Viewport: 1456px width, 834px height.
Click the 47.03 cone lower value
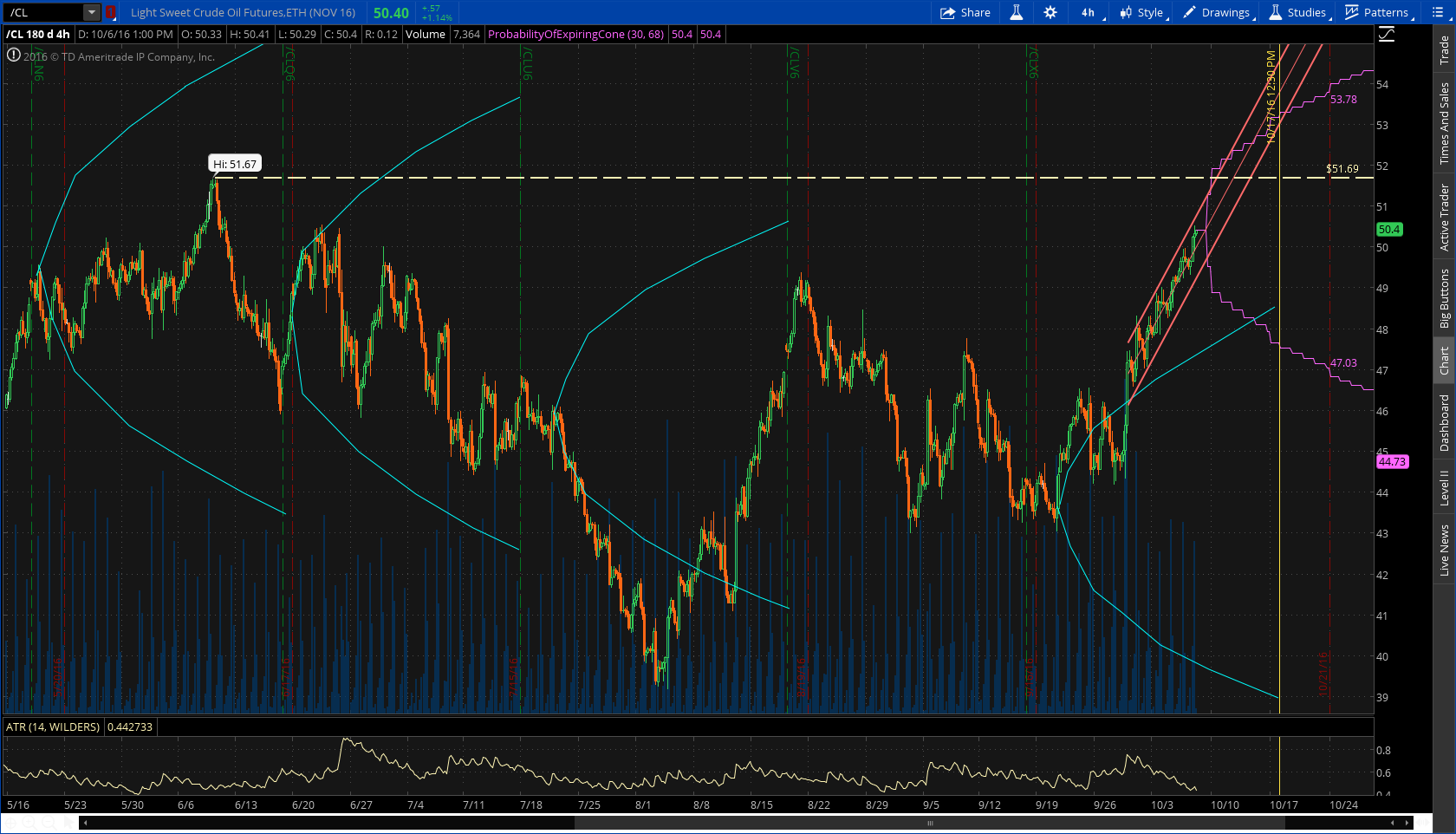1343,363
